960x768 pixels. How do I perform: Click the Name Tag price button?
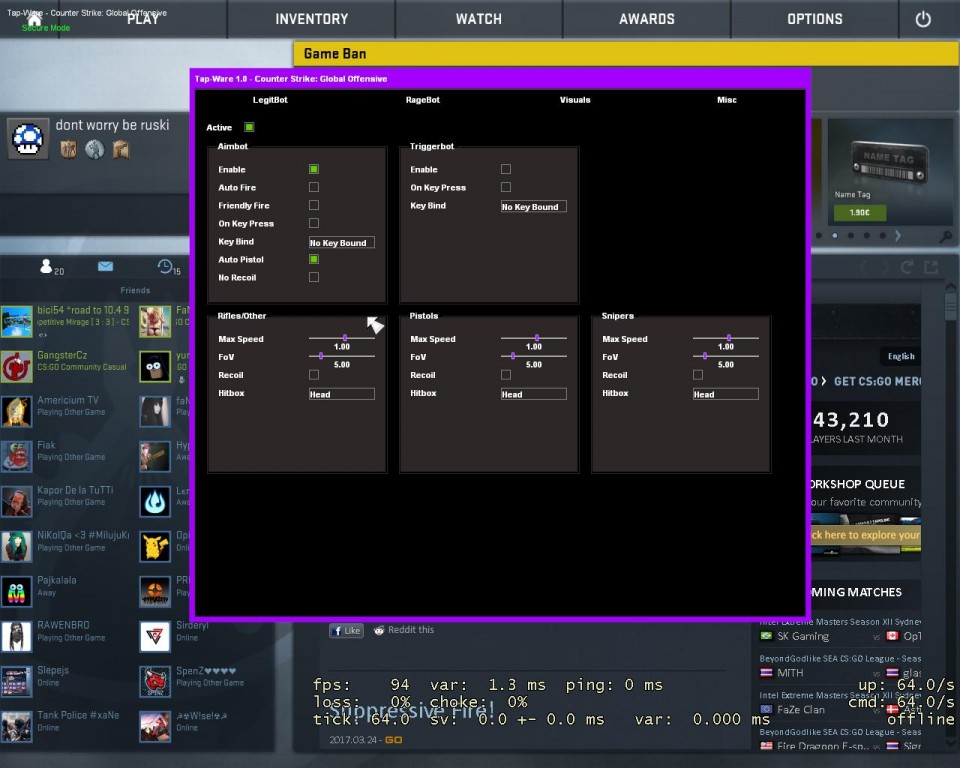click(x=860, y=213)
